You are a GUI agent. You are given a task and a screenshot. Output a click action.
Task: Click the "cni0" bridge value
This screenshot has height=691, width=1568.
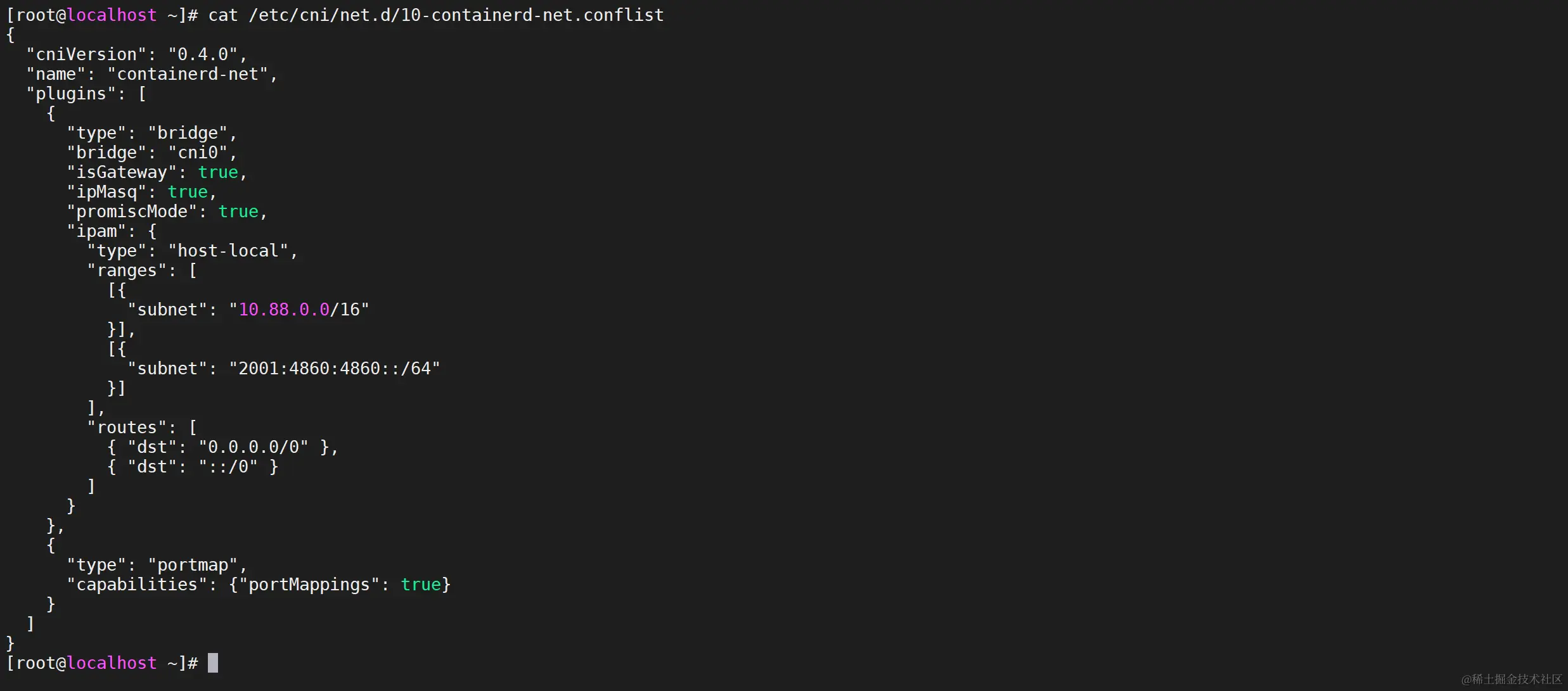point(198,153)
